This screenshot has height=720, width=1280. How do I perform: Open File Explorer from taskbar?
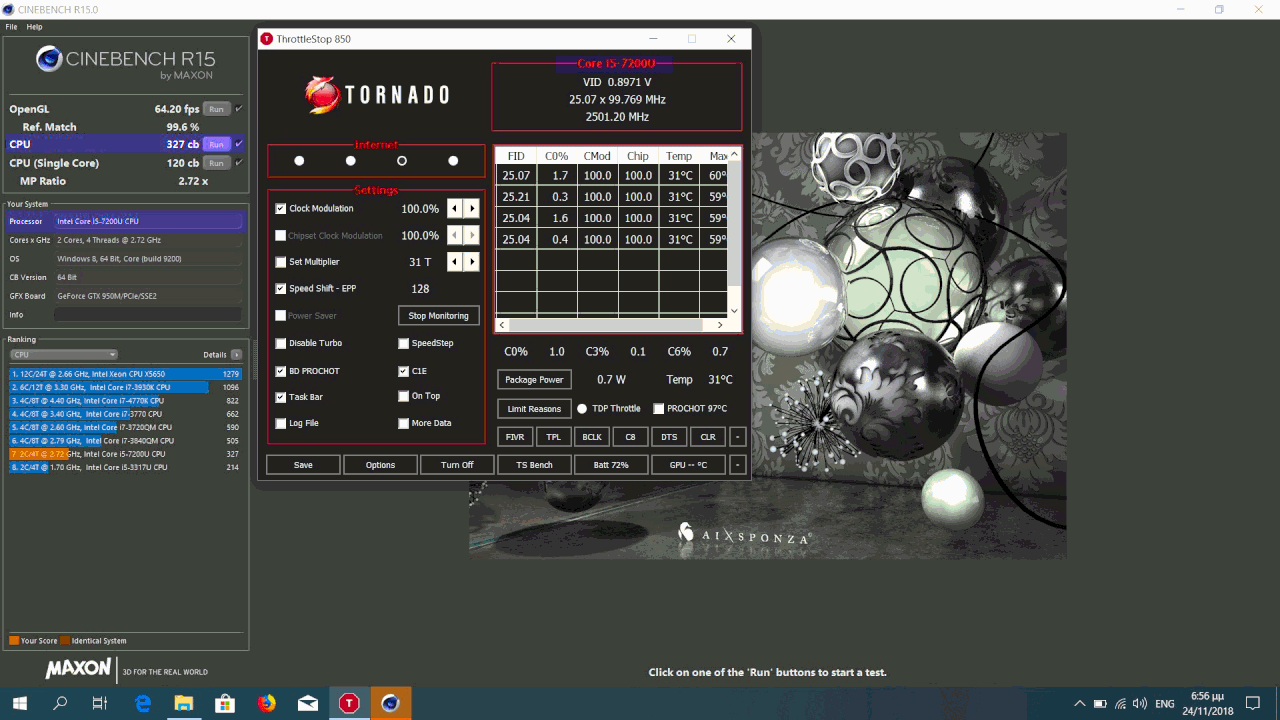tap(184, 703)
